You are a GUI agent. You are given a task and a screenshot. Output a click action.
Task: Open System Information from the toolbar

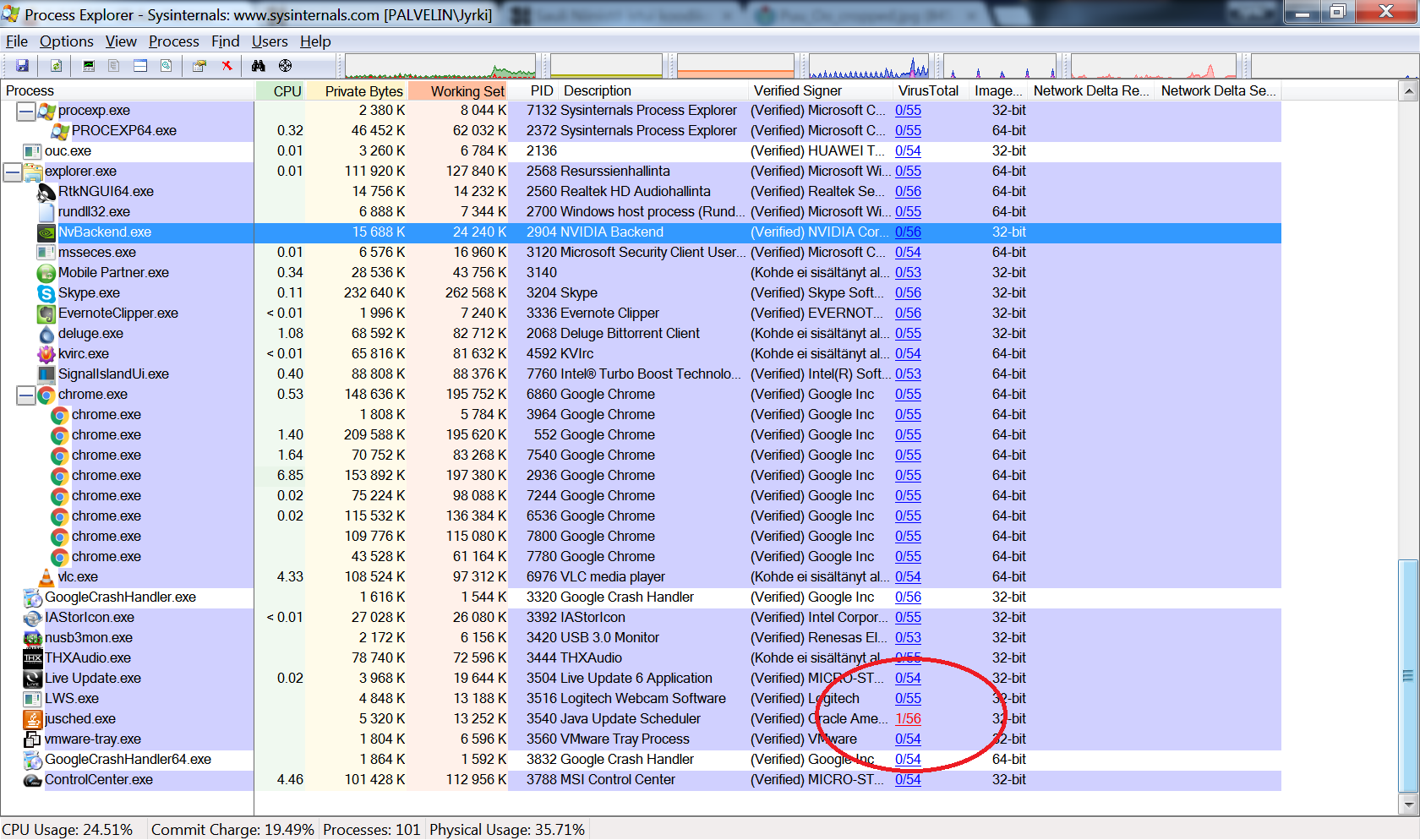(x=89, y=66)
